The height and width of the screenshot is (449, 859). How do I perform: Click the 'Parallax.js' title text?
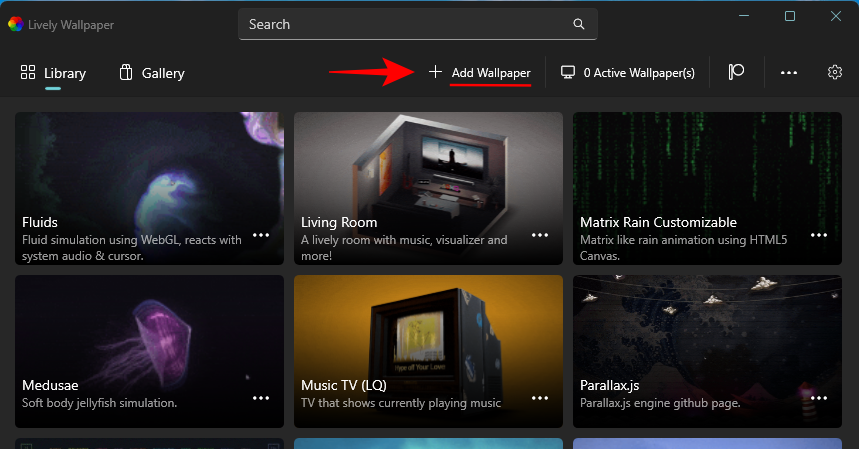click(x=609, y=385)
